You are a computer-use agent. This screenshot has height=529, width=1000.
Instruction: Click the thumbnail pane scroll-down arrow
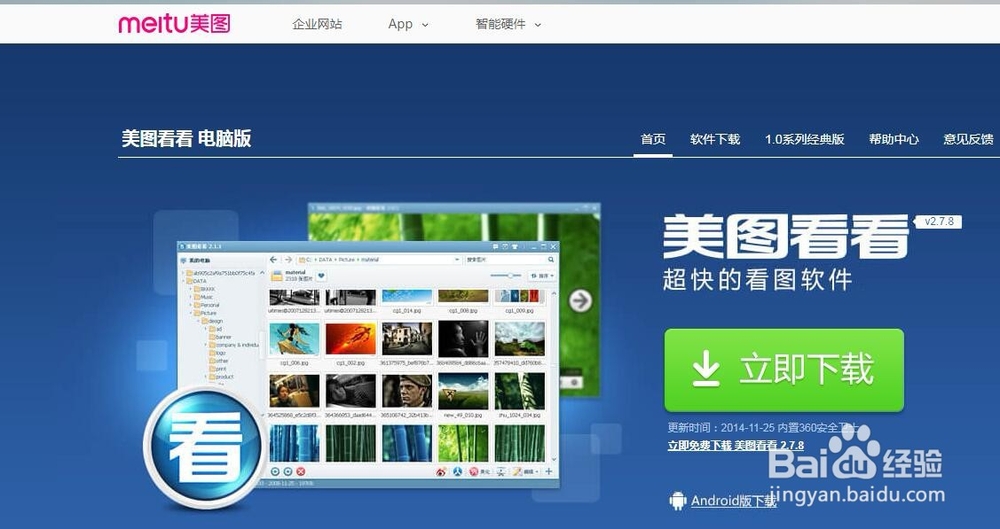[x=554, y=459]
